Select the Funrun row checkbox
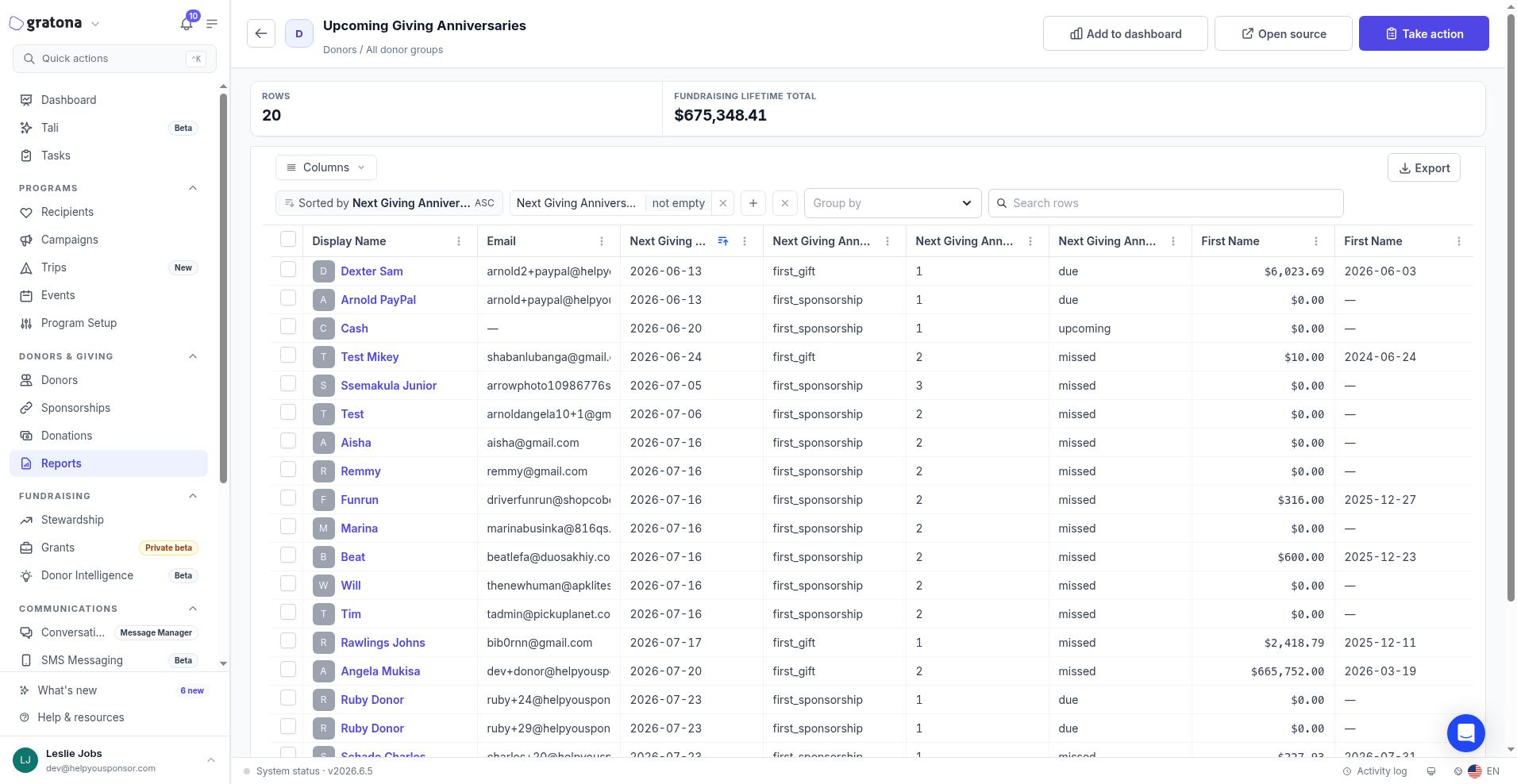This screenshot has width=1517, height=784. point(288,498)
